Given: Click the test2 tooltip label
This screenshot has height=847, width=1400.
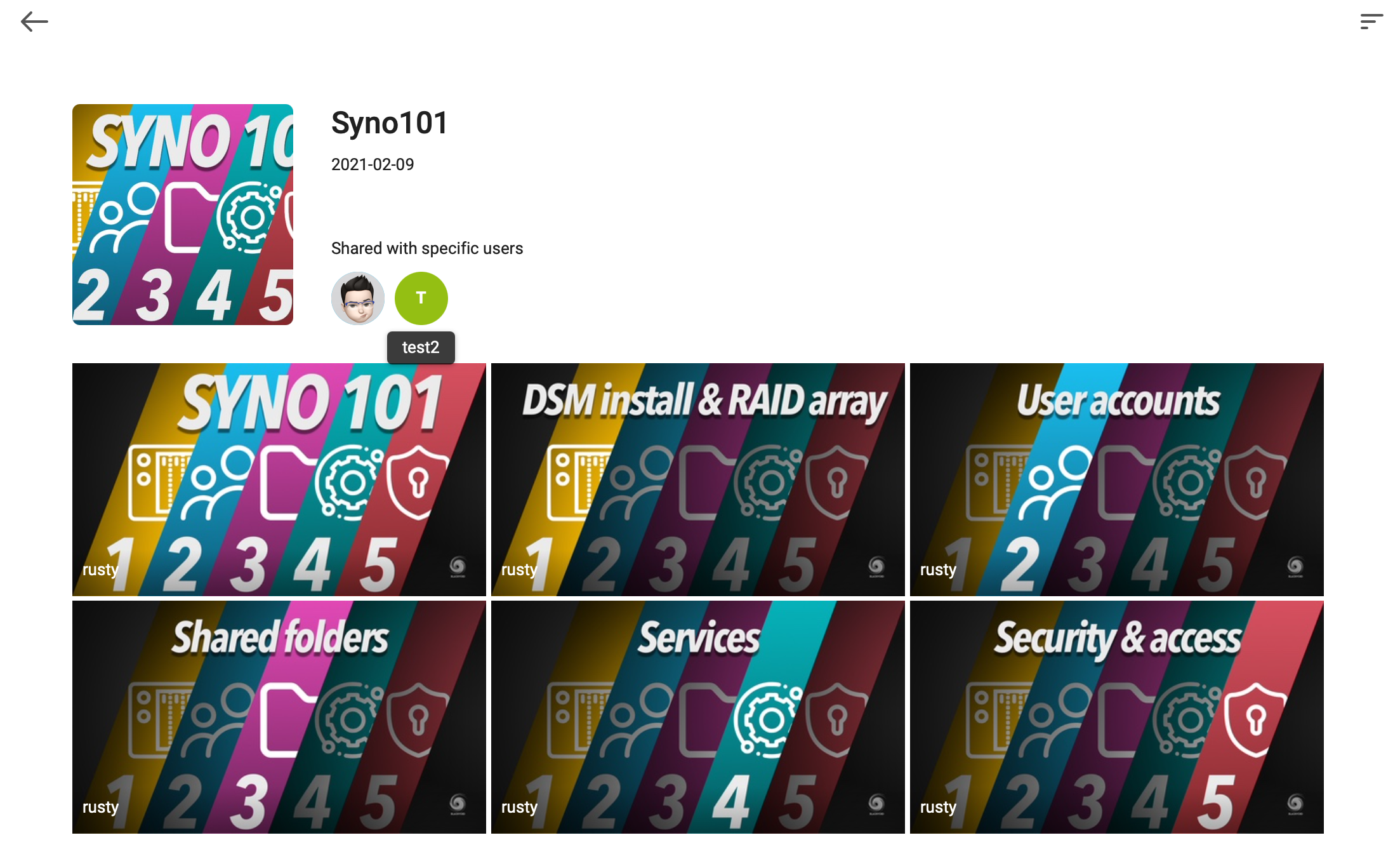Looking at the screenshot, I should [421, 347].
